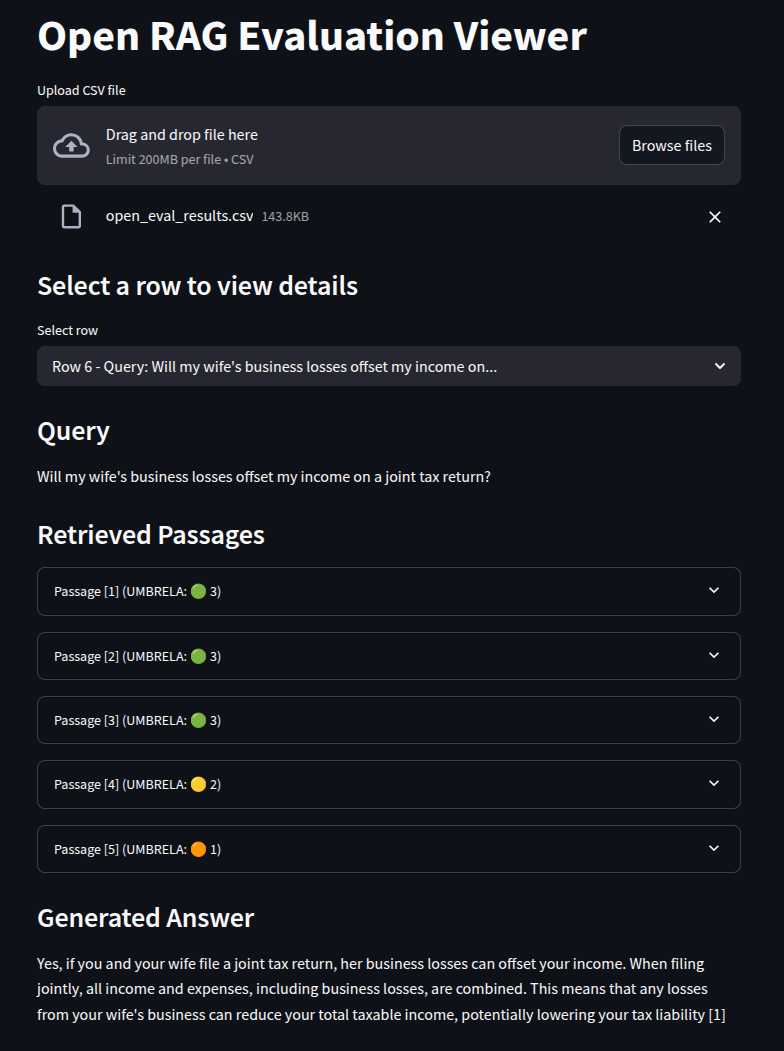Expand Passage [2] chevron
The width and height of the screenshot is (784, 1051).
pos(714,656)
